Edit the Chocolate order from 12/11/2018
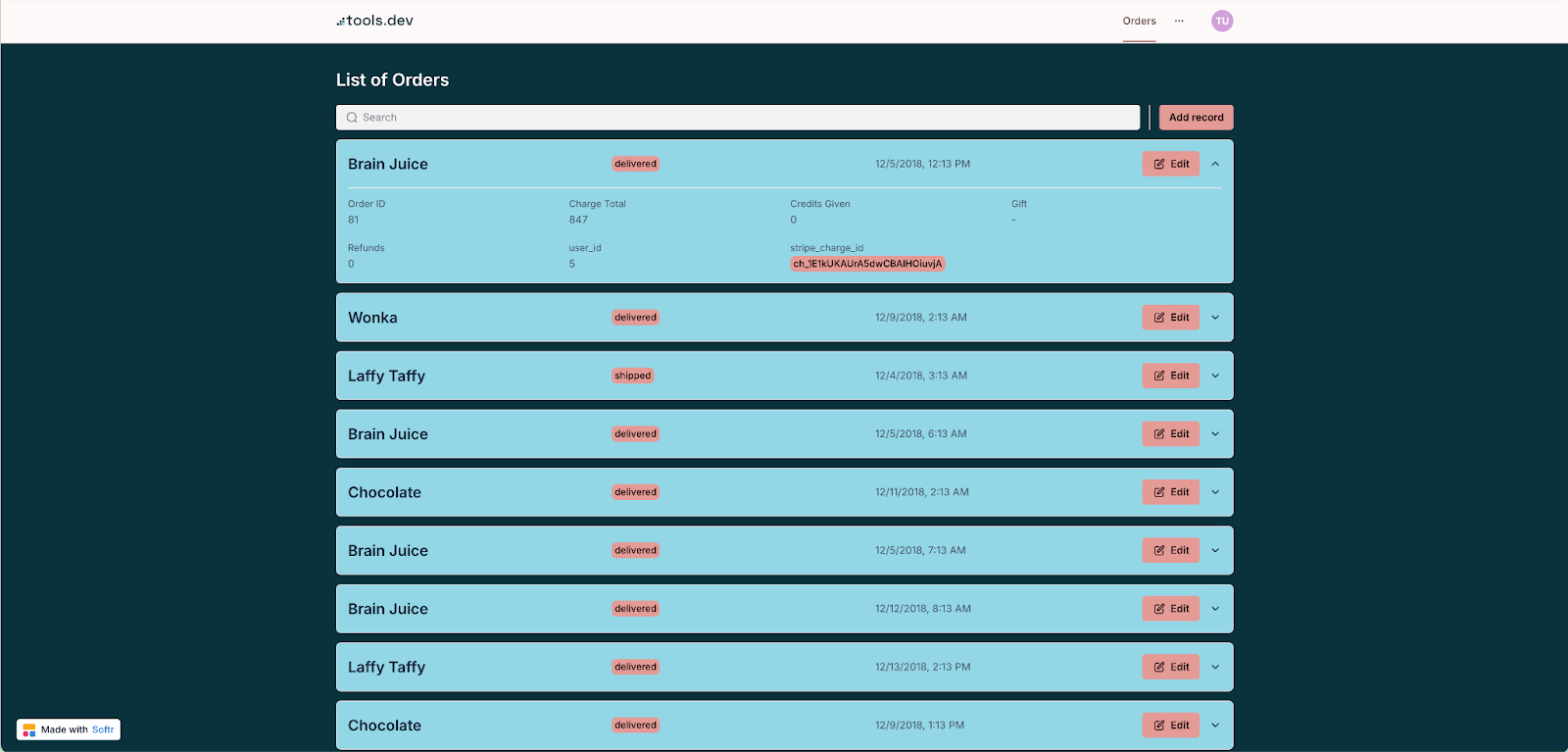The image size is (1568, 752). 1170,492
